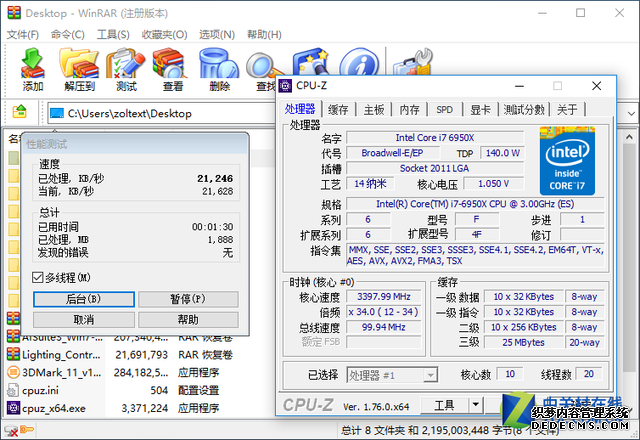The image size is (640, 440).
Task: Click the file size 3,371,224 cell
Action: [x=144, y=408]
